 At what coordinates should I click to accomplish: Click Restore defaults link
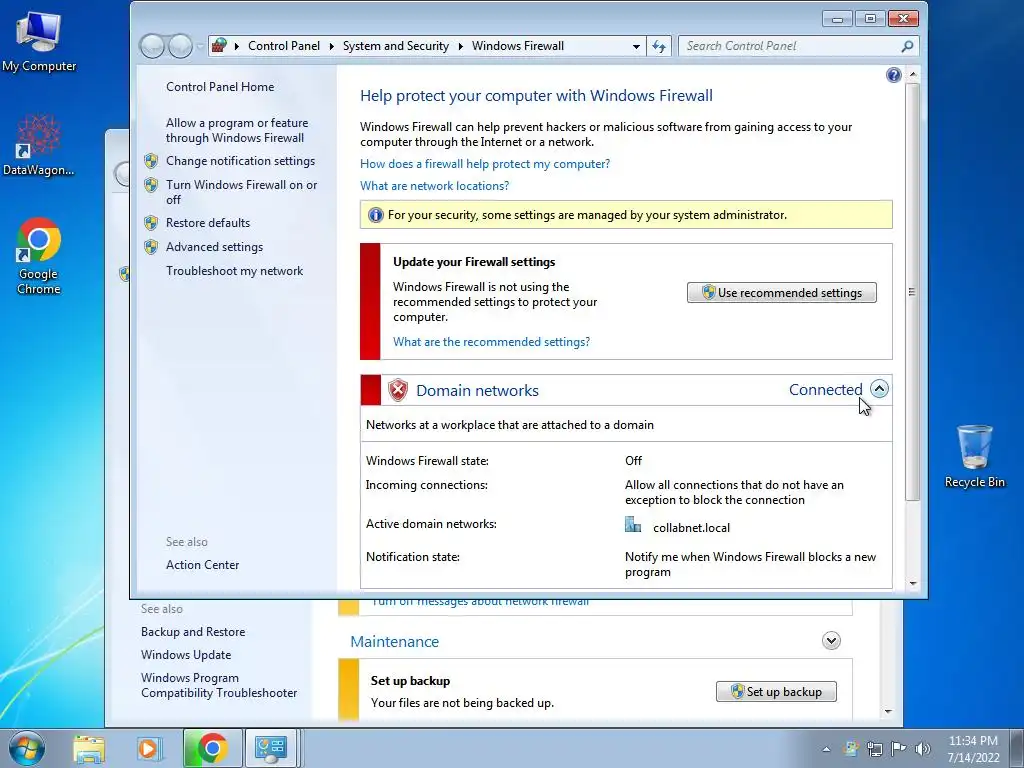[x=208, y=223]
